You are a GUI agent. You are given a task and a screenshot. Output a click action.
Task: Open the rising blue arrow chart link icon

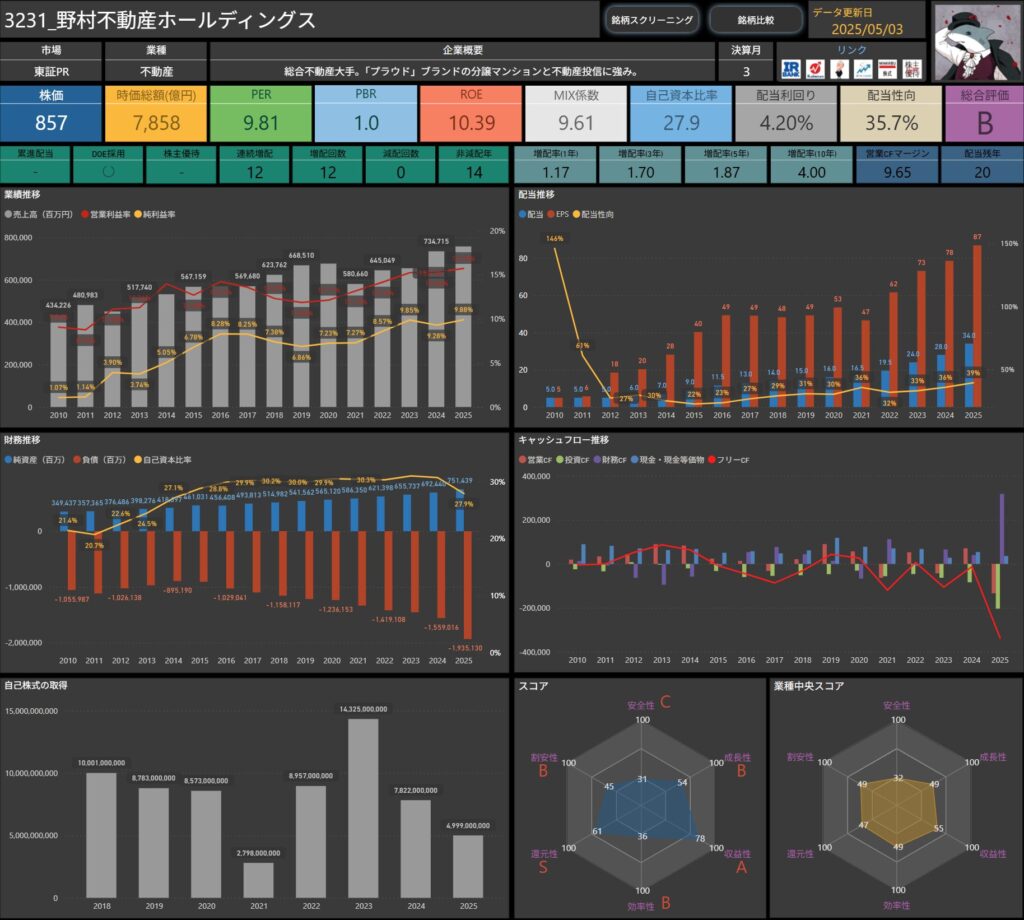863,69
